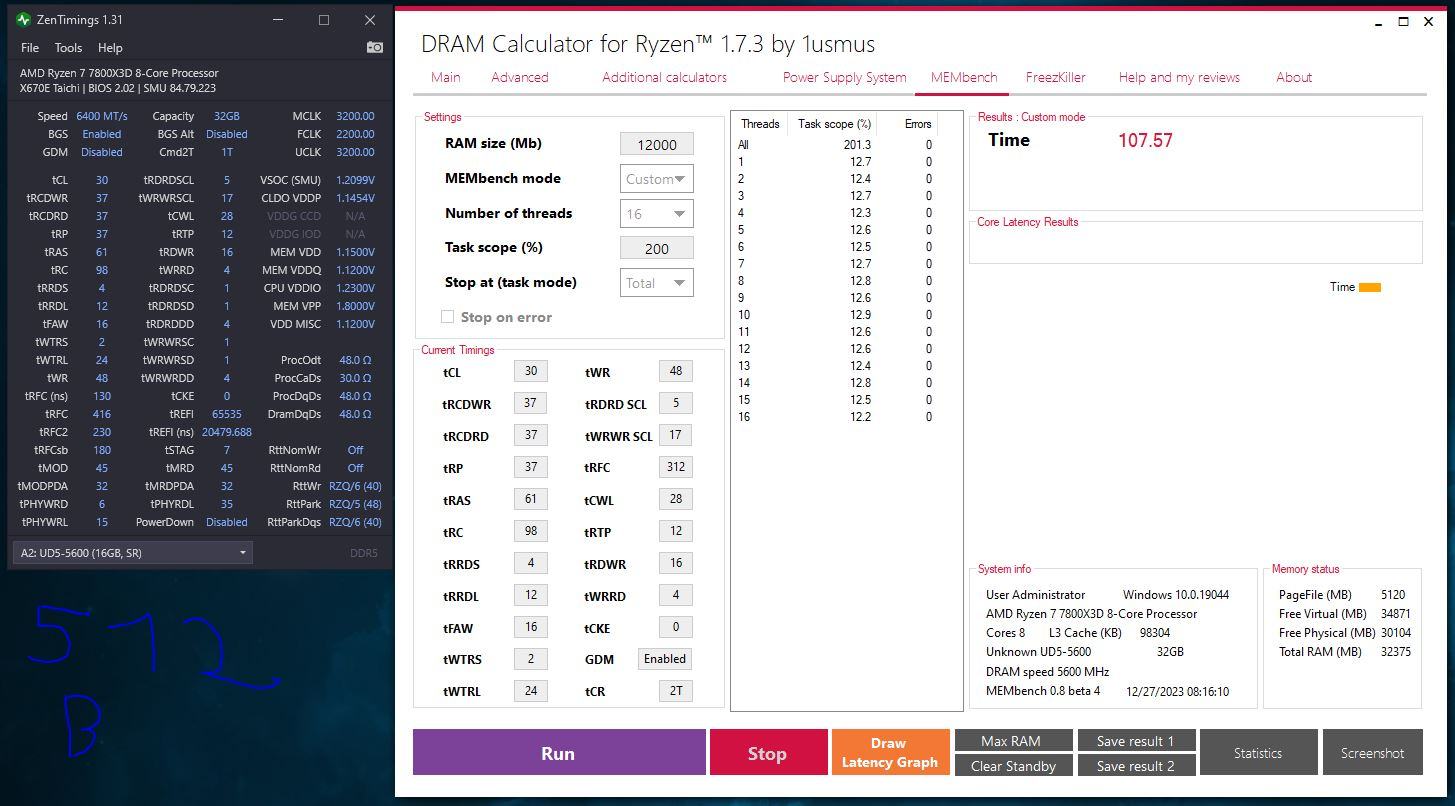Open the Help and my reviews tab

point(1179,77)
